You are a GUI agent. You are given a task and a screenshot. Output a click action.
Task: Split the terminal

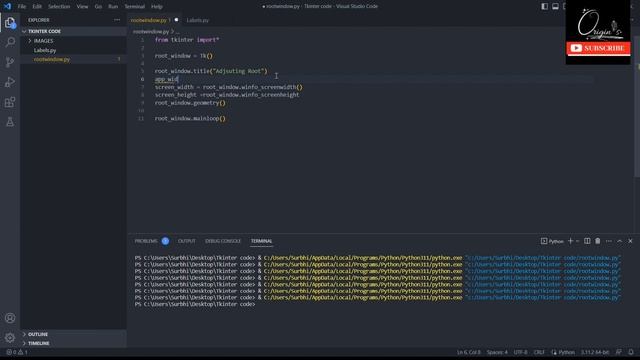click(587, 241)
